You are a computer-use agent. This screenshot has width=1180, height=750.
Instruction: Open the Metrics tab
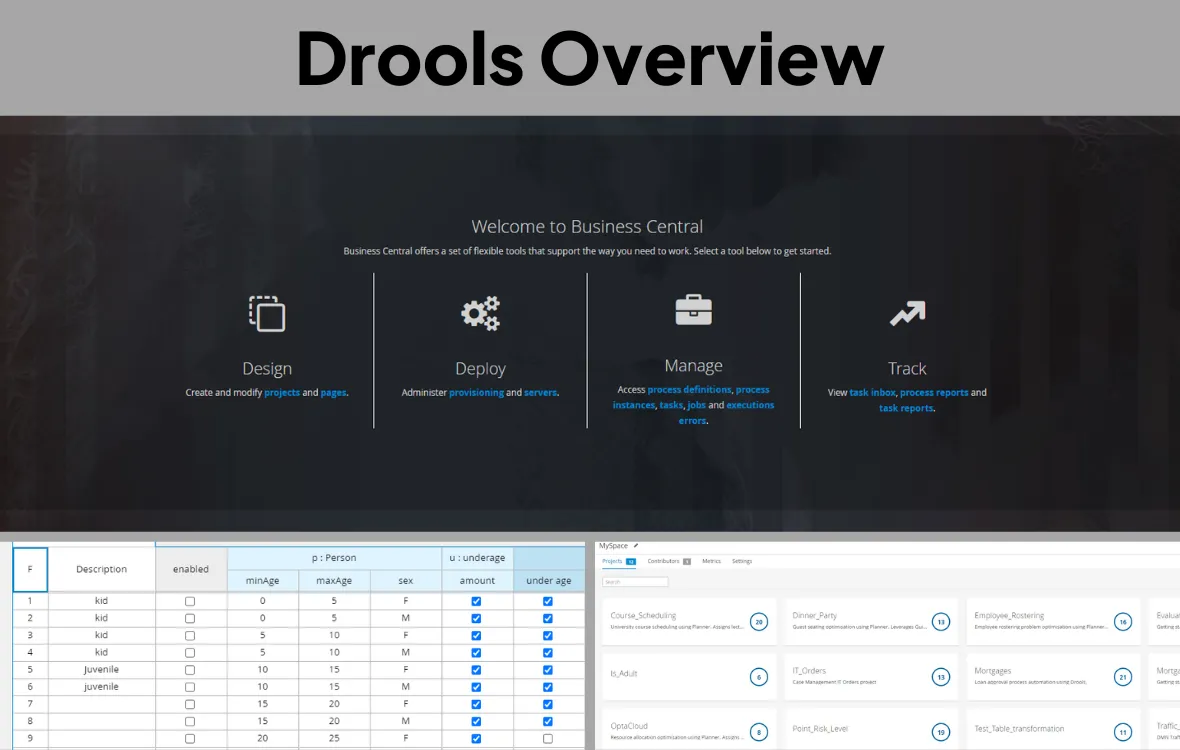(x=711, y=561)
